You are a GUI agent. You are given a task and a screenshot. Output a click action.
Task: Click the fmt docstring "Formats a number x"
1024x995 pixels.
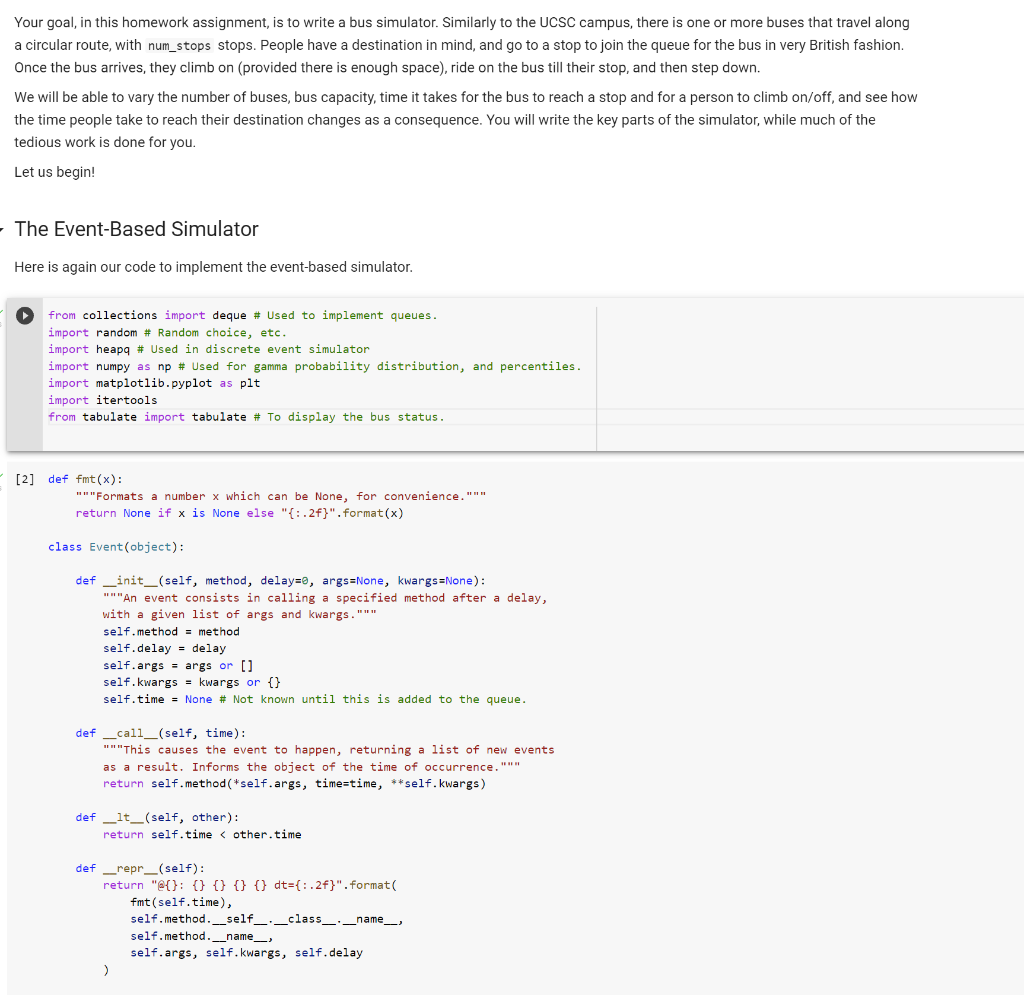pyautogui.click(x=281, y=496)
